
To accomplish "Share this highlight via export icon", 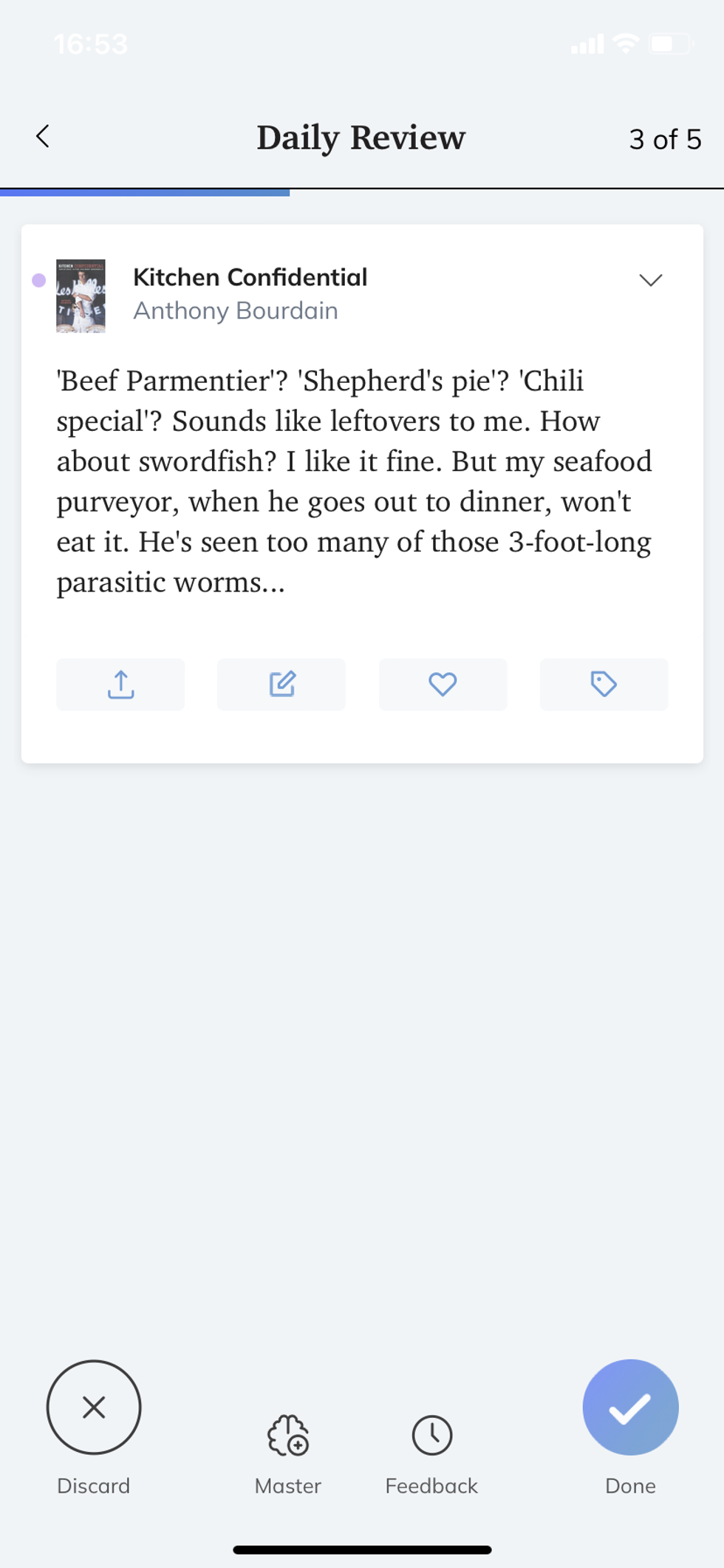I will click(120, 685).
